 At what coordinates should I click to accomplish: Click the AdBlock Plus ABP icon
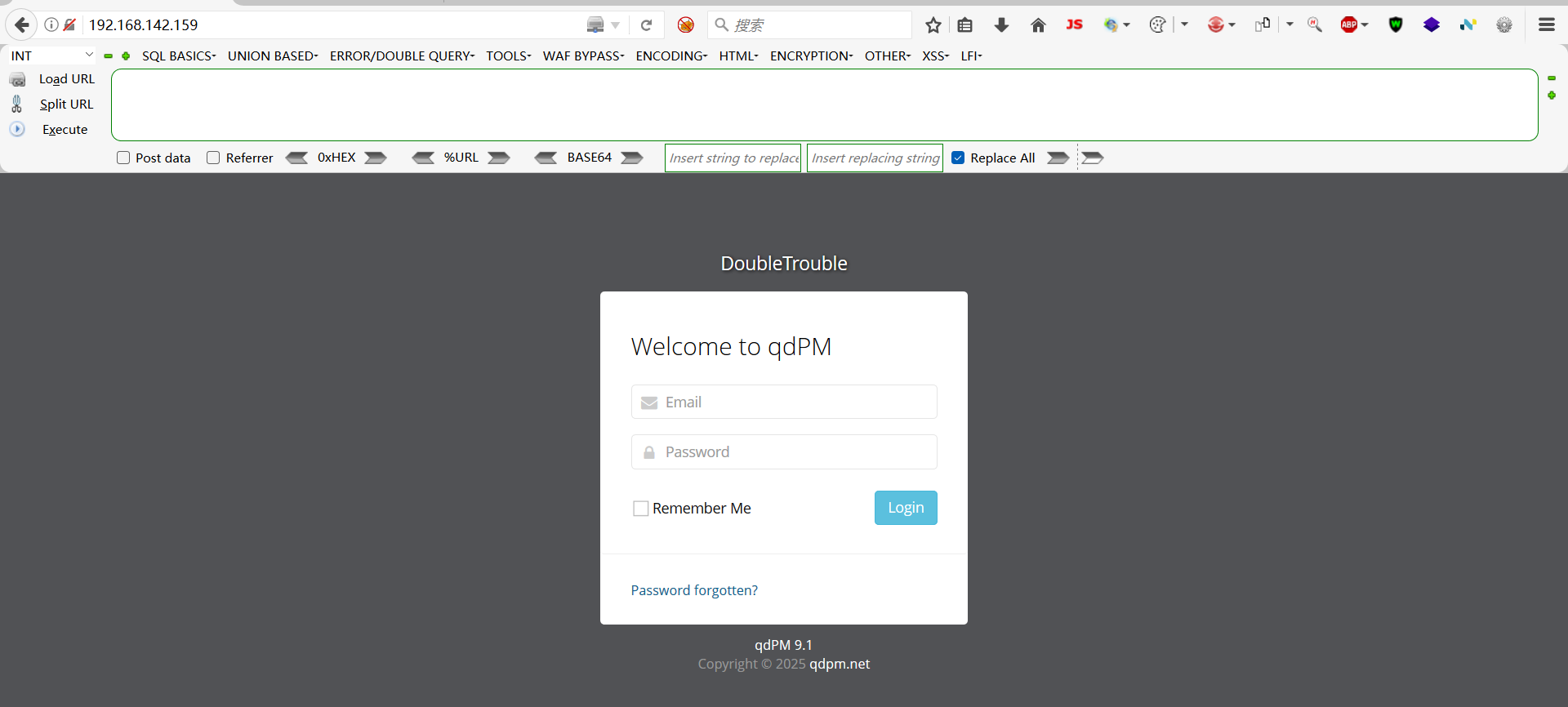(x=1349, y=24)
